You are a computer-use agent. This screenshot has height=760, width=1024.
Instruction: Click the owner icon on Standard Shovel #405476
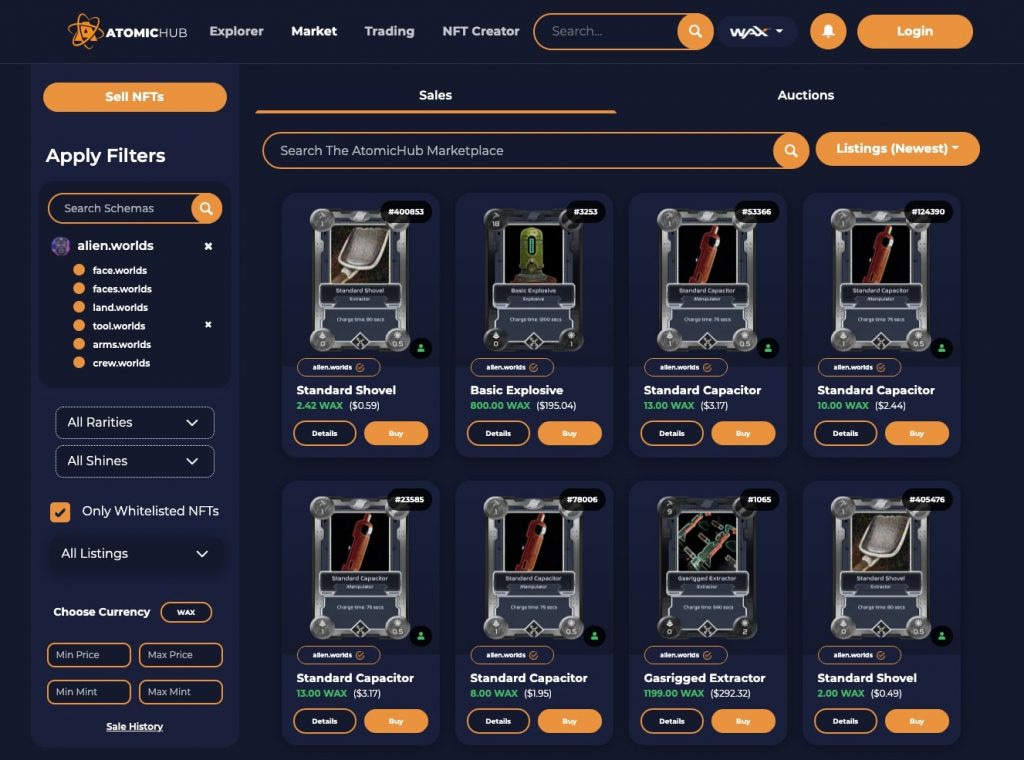click(x=942, y=635)
